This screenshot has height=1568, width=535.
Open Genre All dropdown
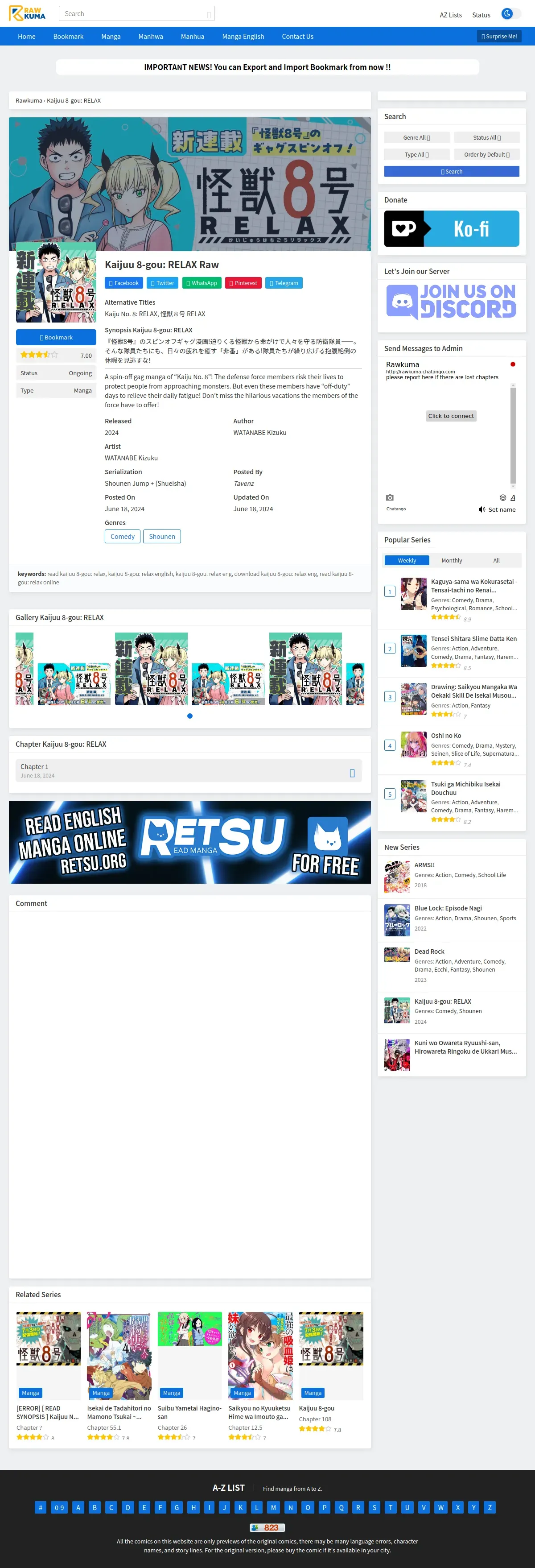[417, 137]
